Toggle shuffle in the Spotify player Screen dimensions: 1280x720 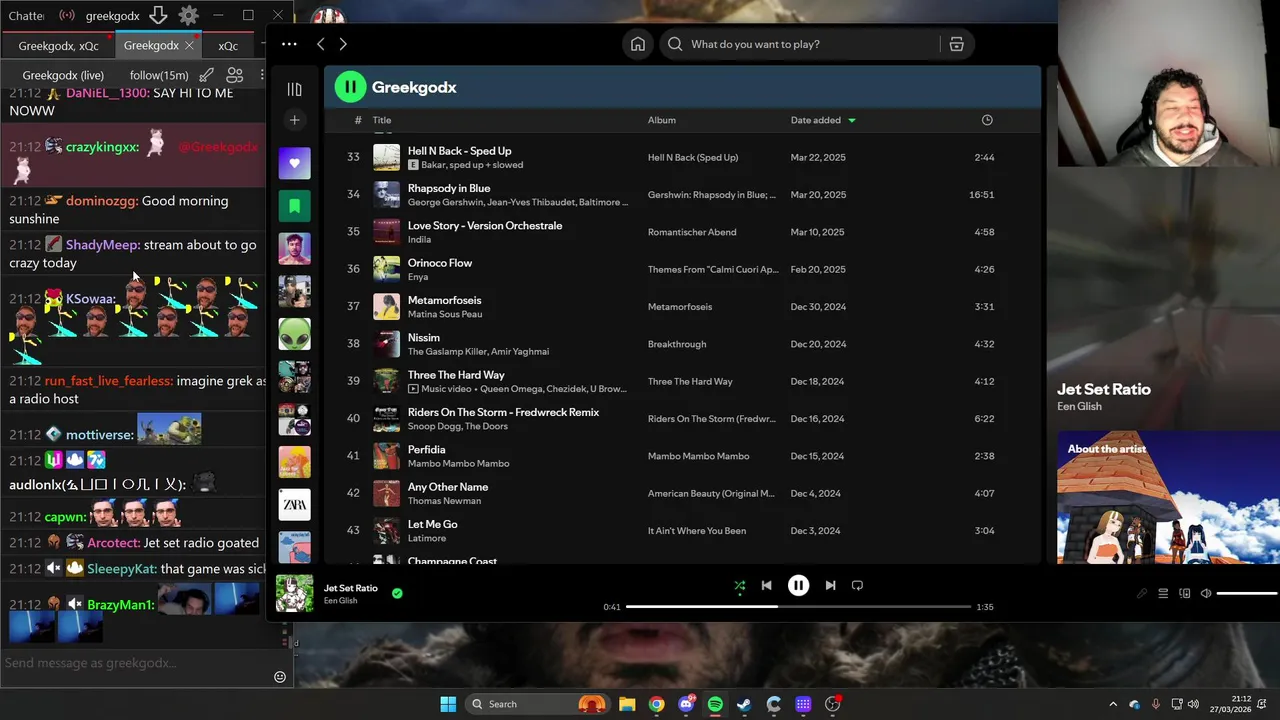(739, 586)
